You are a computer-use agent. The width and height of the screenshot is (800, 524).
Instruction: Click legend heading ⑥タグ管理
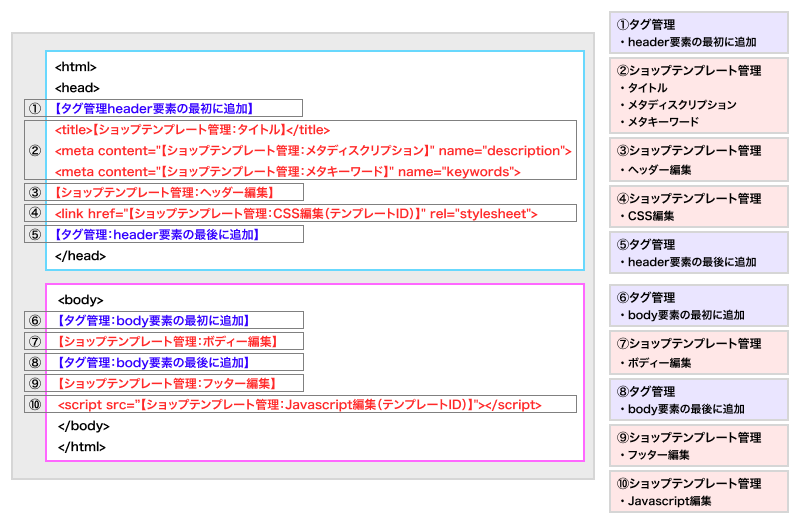click(x=645, y=297)
